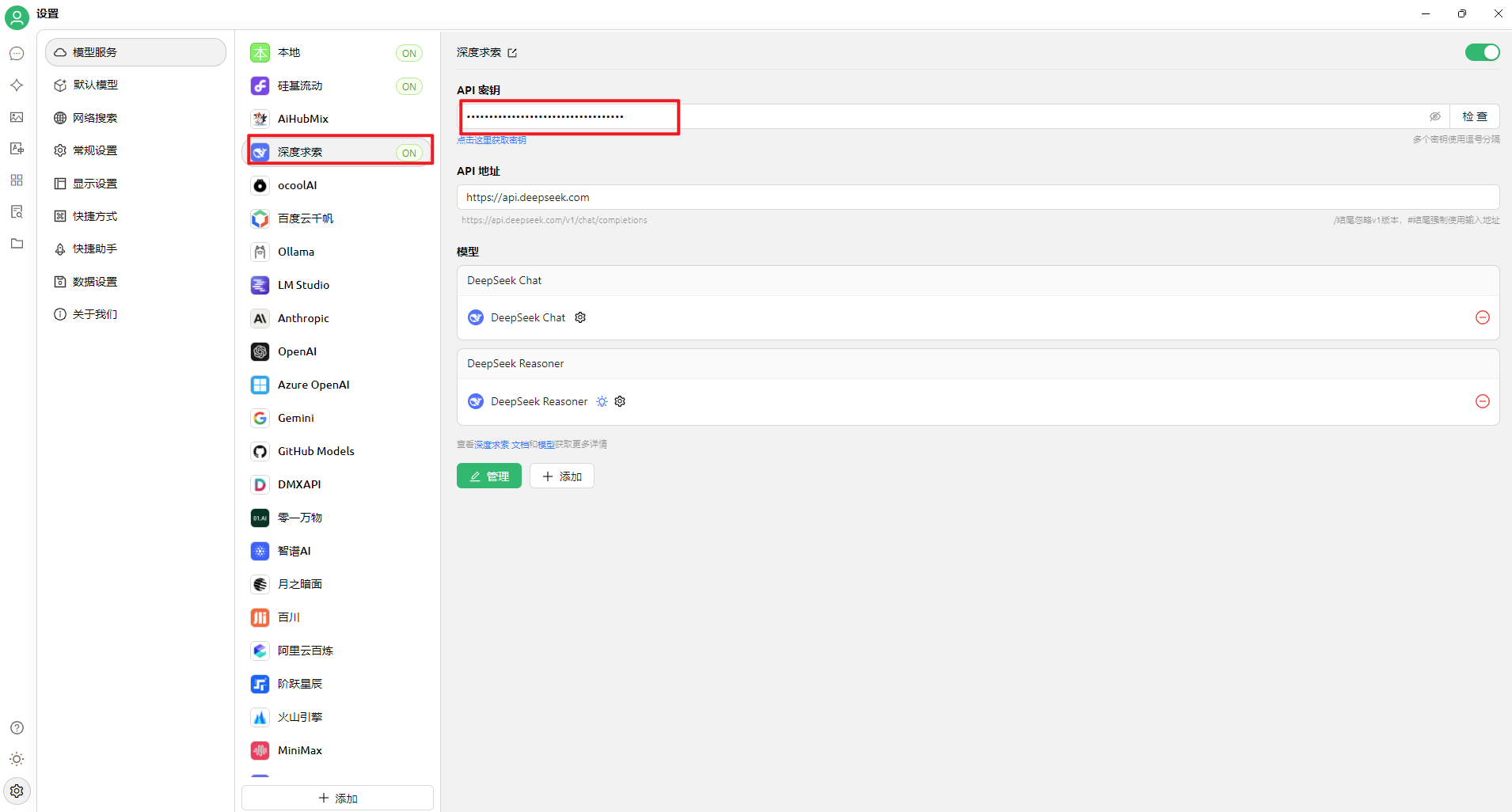Select the 百度云千帆 provider
The width and height of the screenshot is (1512, 812).
coord(337,218)
